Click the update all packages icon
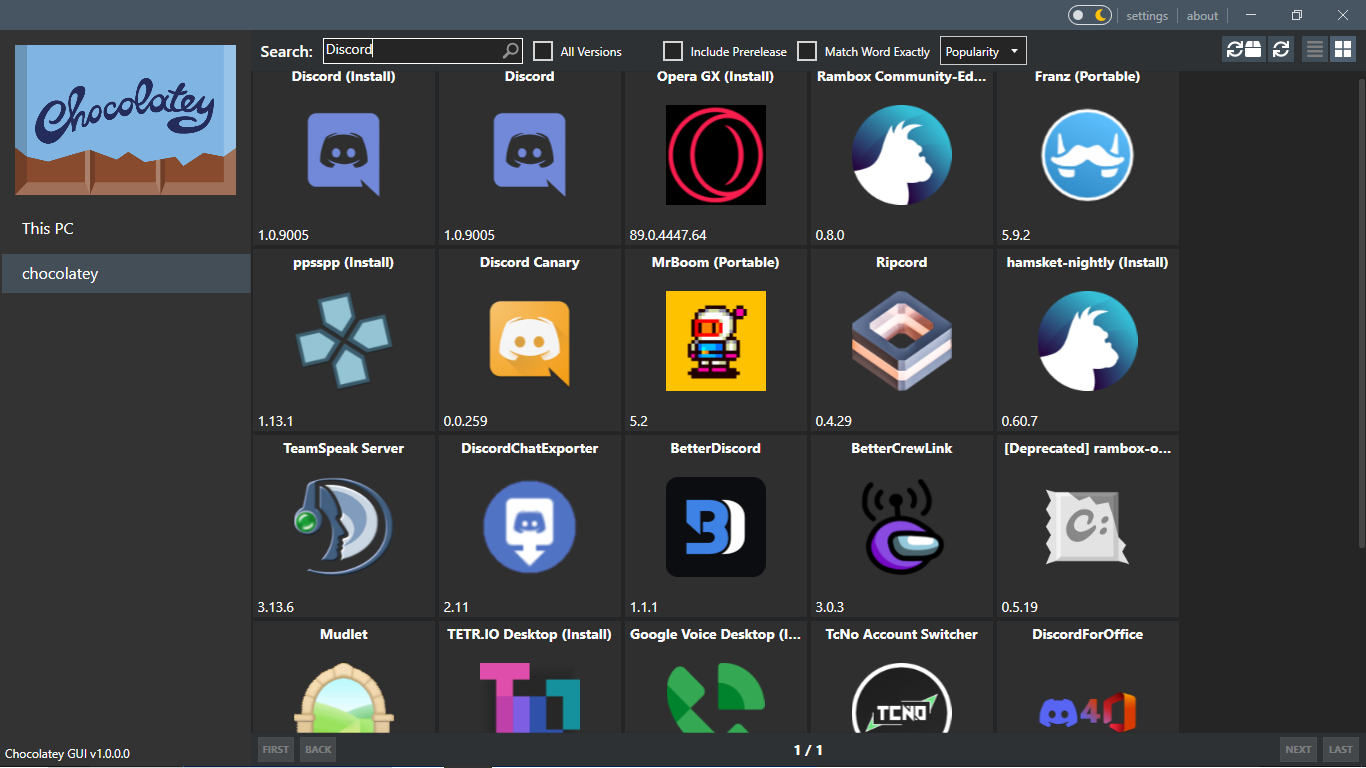The image size is (1366, 768). pos(1244,49)
